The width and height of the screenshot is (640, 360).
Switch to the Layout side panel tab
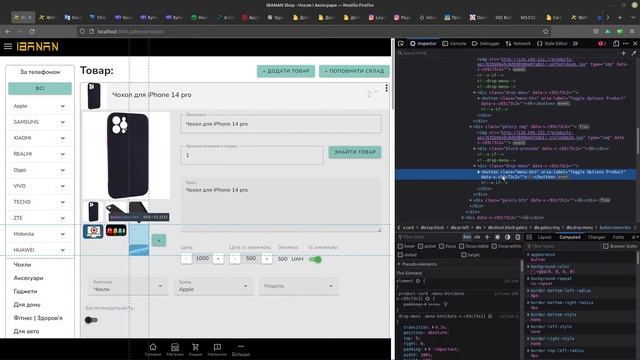[544, 237]
